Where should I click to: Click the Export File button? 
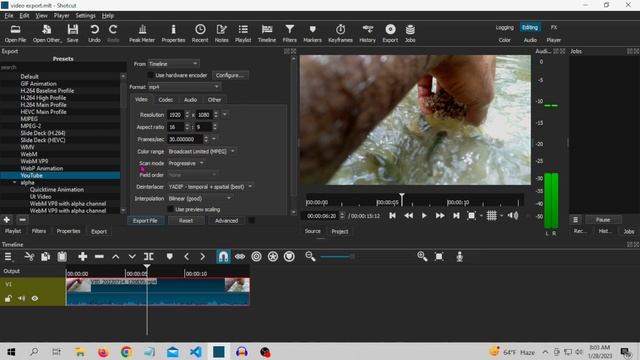(145, 220)
